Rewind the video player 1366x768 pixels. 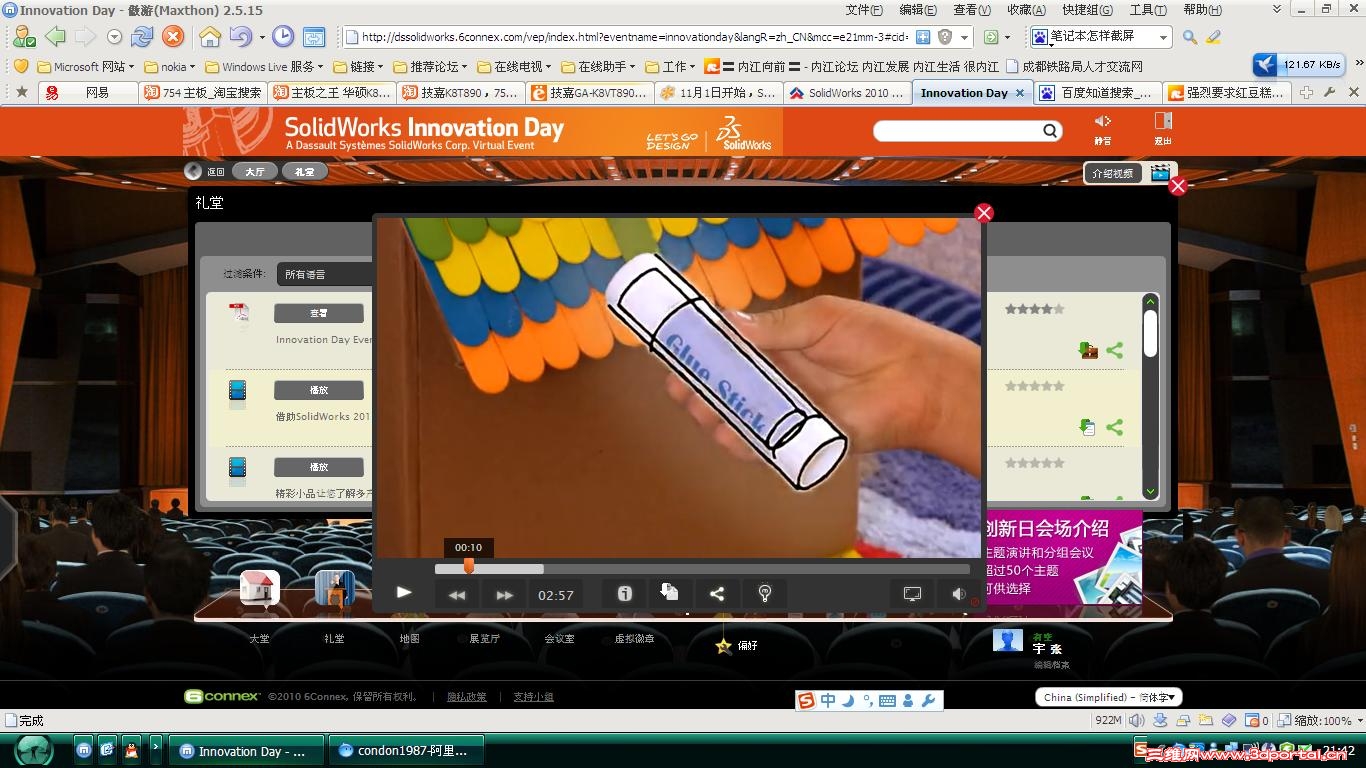tap(457, 594)
